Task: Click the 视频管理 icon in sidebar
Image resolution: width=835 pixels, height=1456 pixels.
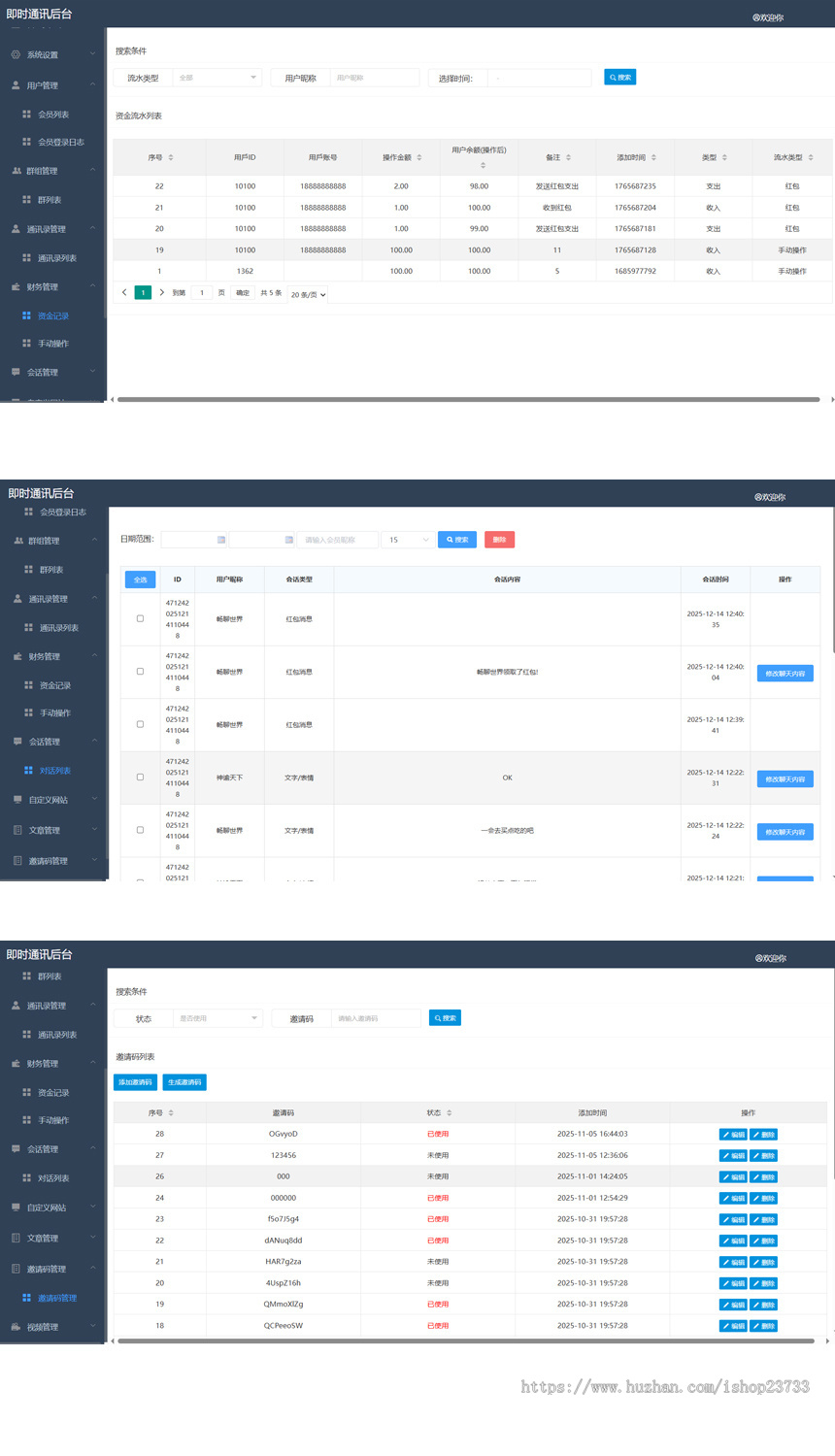Action: pyautogui.click(x=16, y=1327)
